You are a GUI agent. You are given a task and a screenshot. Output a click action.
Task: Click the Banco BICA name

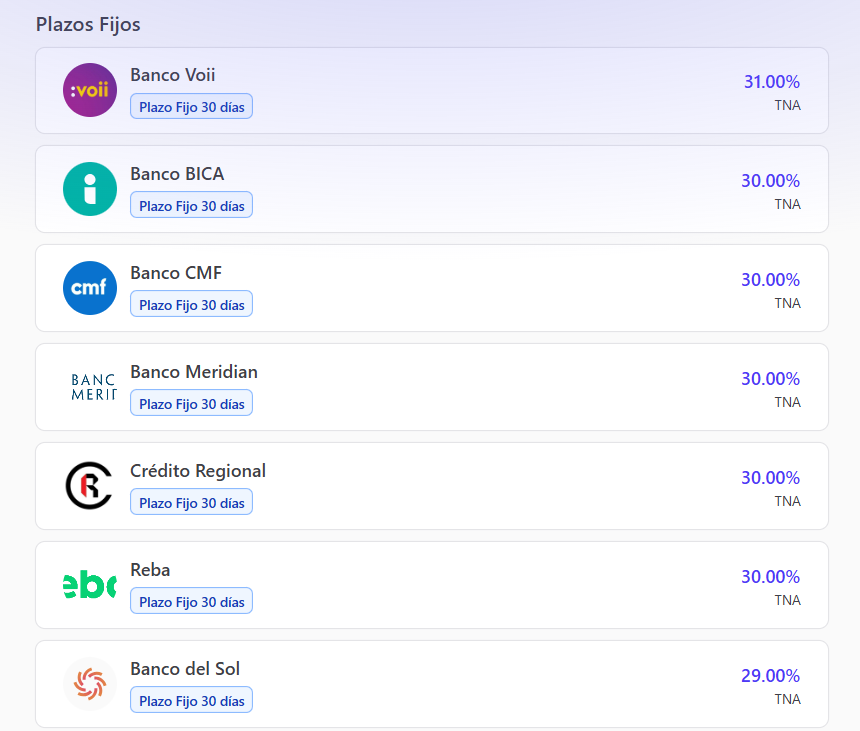[177, 174]
